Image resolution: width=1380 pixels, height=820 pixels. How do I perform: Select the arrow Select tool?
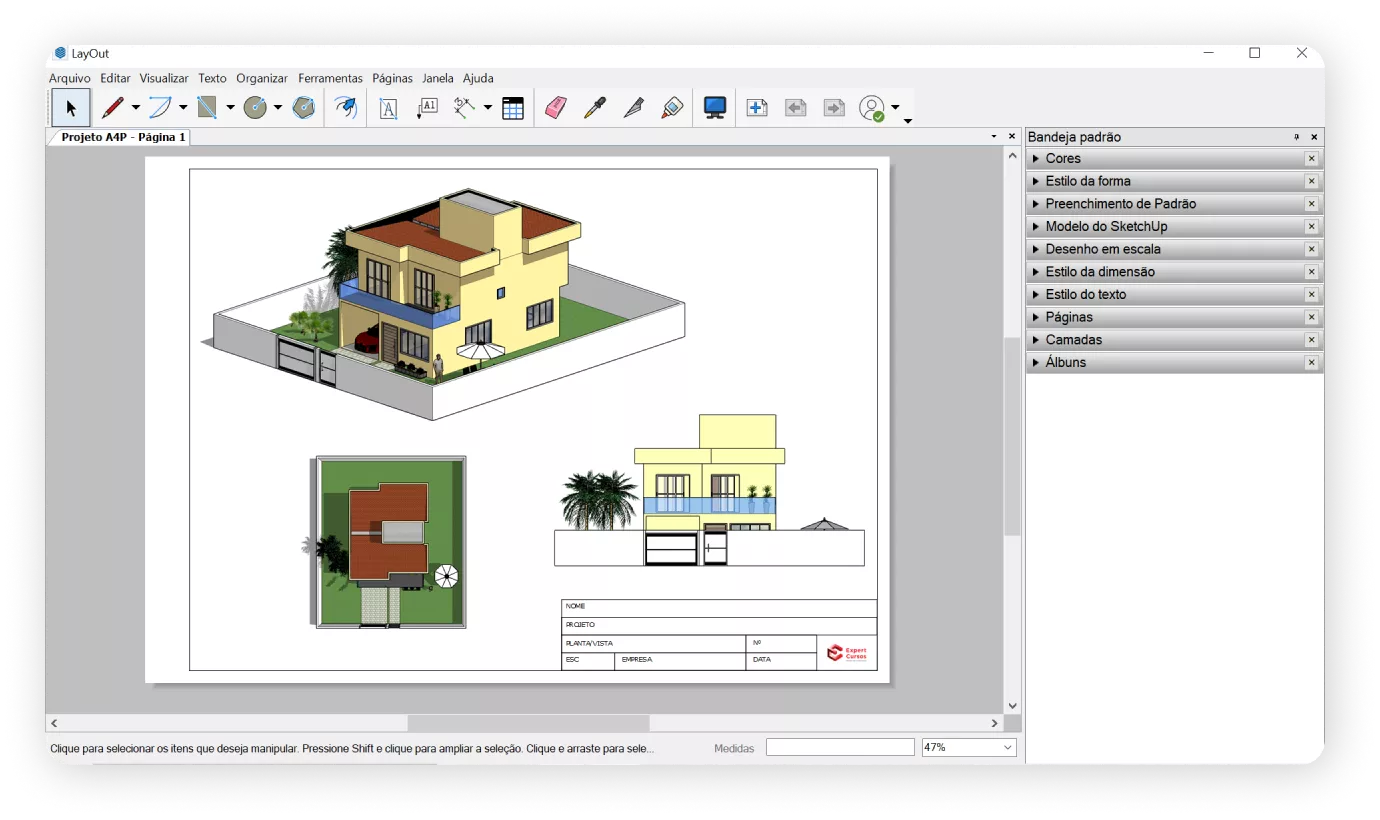[70, 108]
